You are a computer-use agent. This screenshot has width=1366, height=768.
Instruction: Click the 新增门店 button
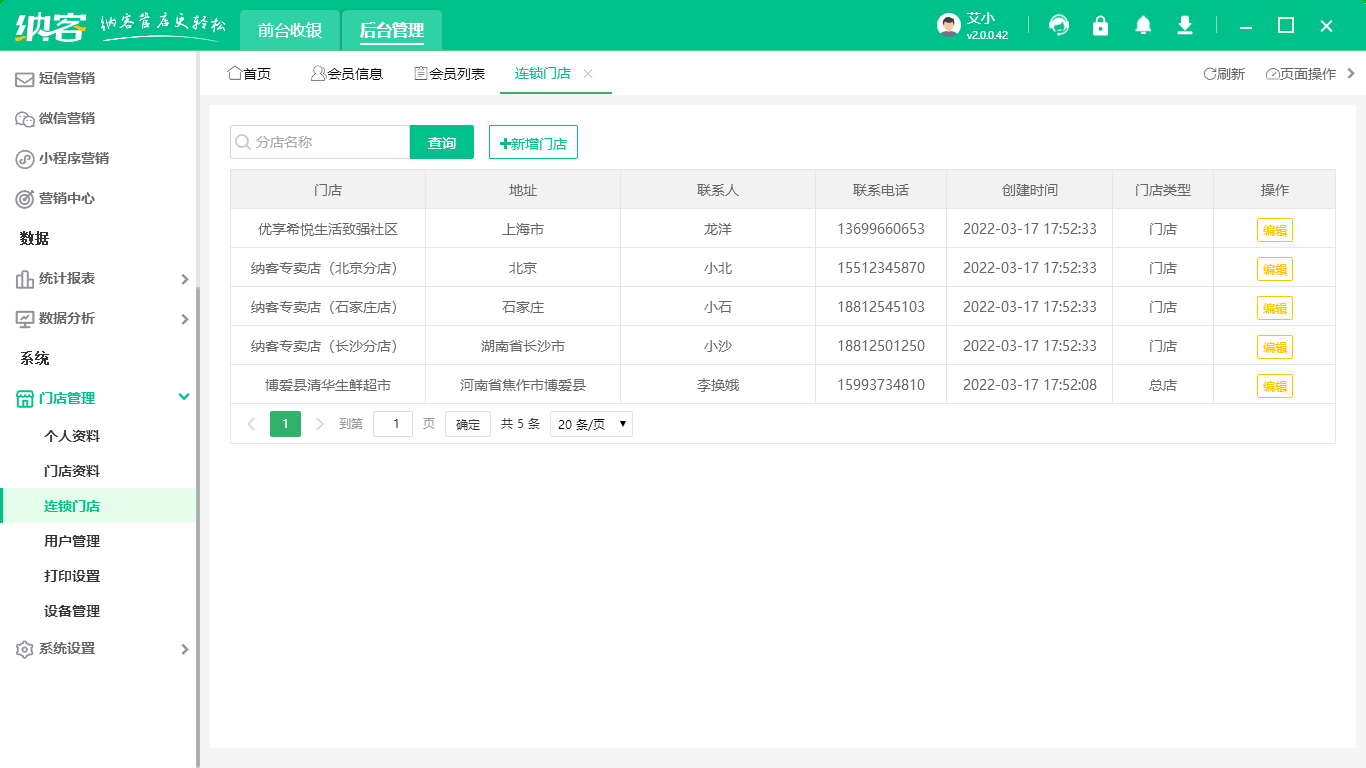point(532,142)
